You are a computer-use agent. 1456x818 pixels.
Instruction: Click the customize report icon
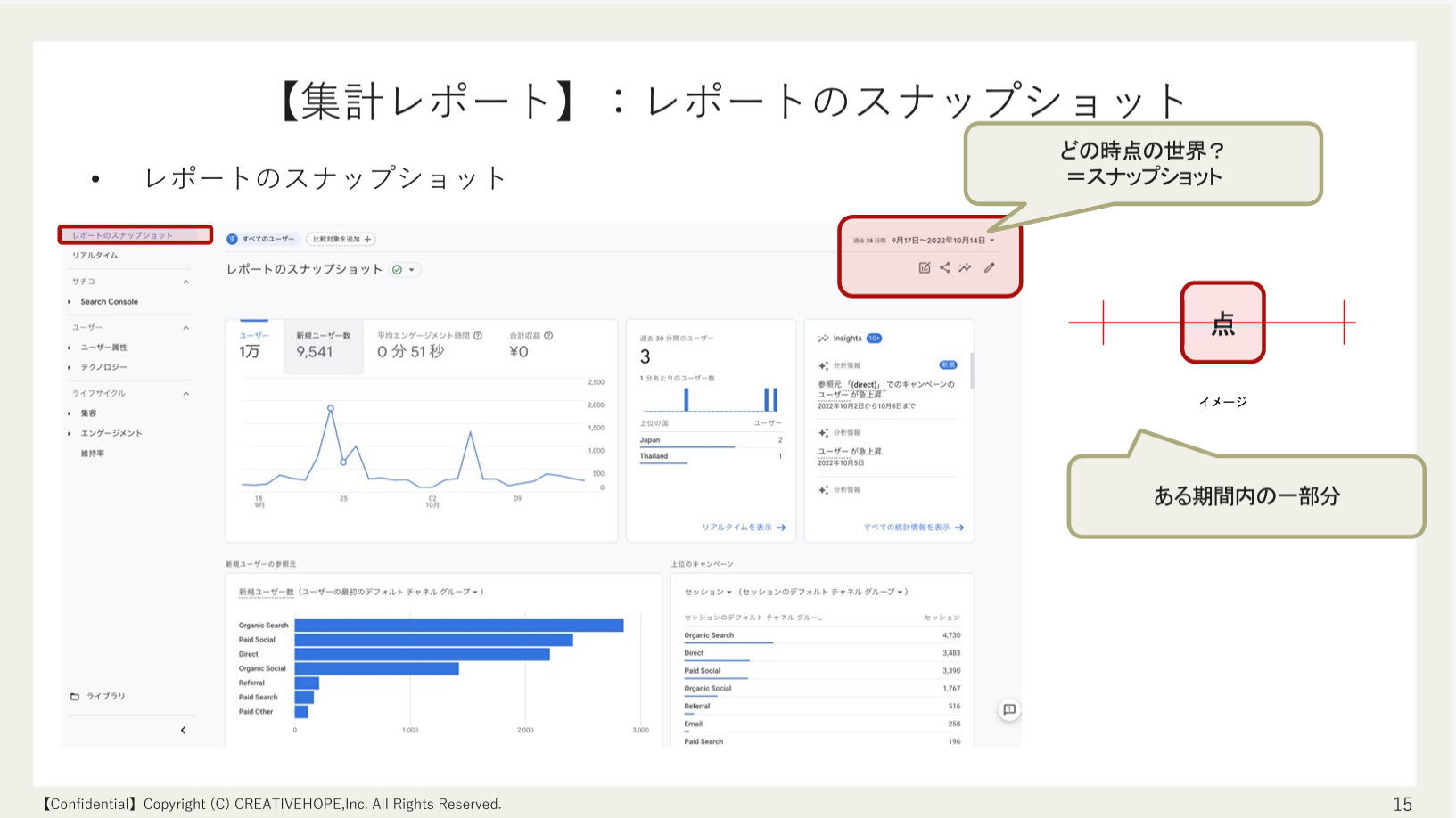point(925,267)
